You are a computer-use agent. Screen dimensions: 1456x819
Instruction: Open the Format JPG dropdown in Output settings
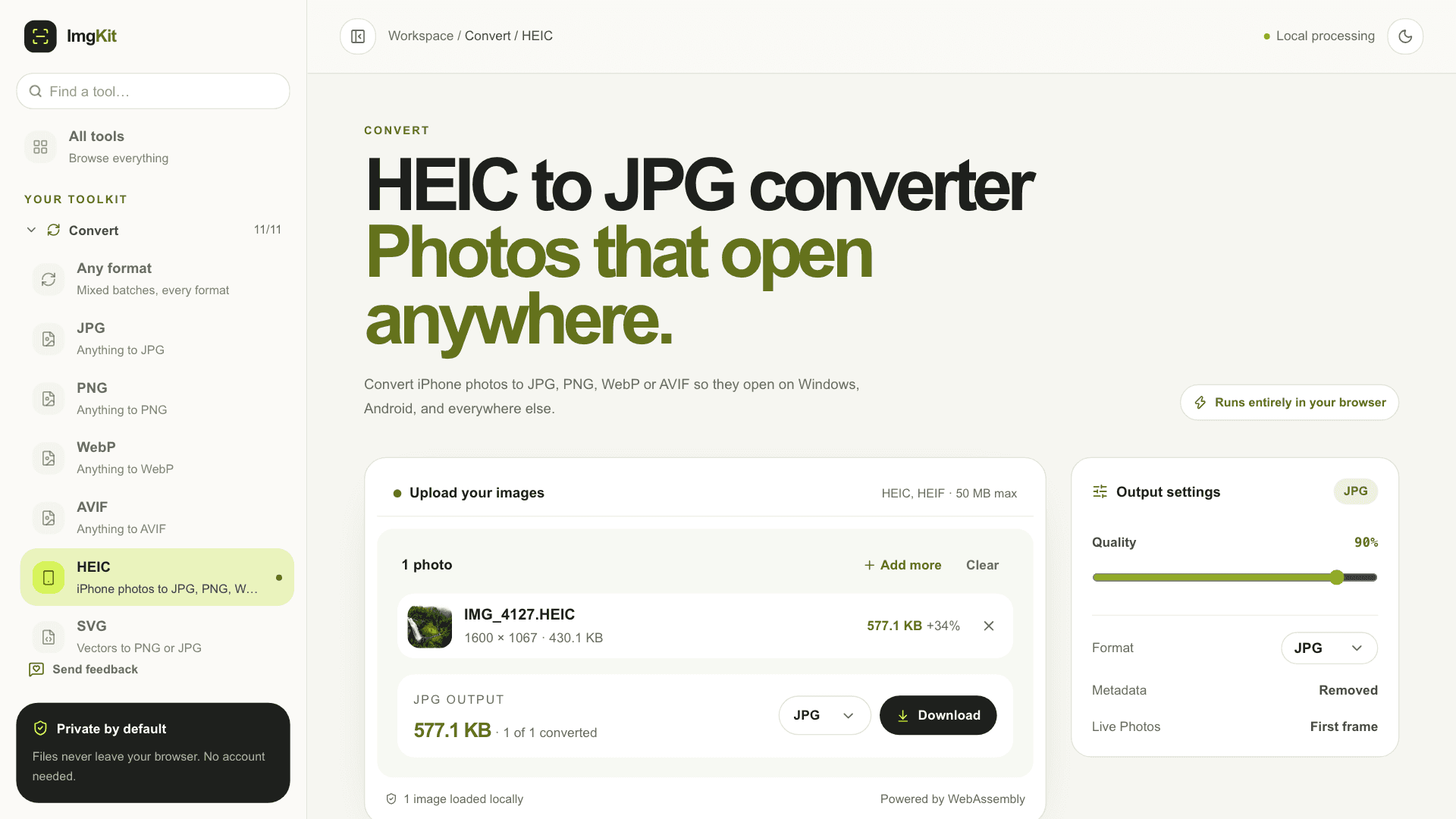click(1329, 648)
